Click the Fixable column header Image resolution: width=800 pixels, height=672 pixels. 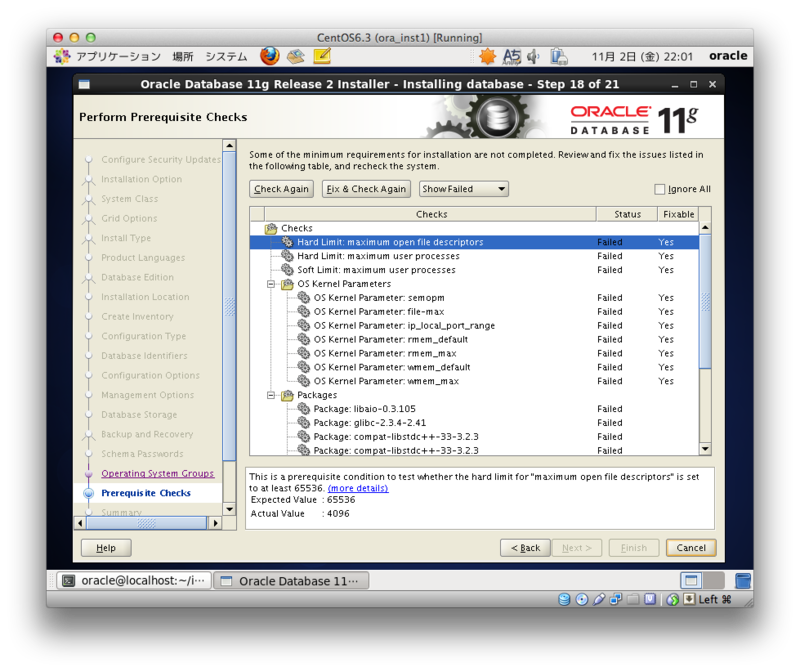pos(678,214)
